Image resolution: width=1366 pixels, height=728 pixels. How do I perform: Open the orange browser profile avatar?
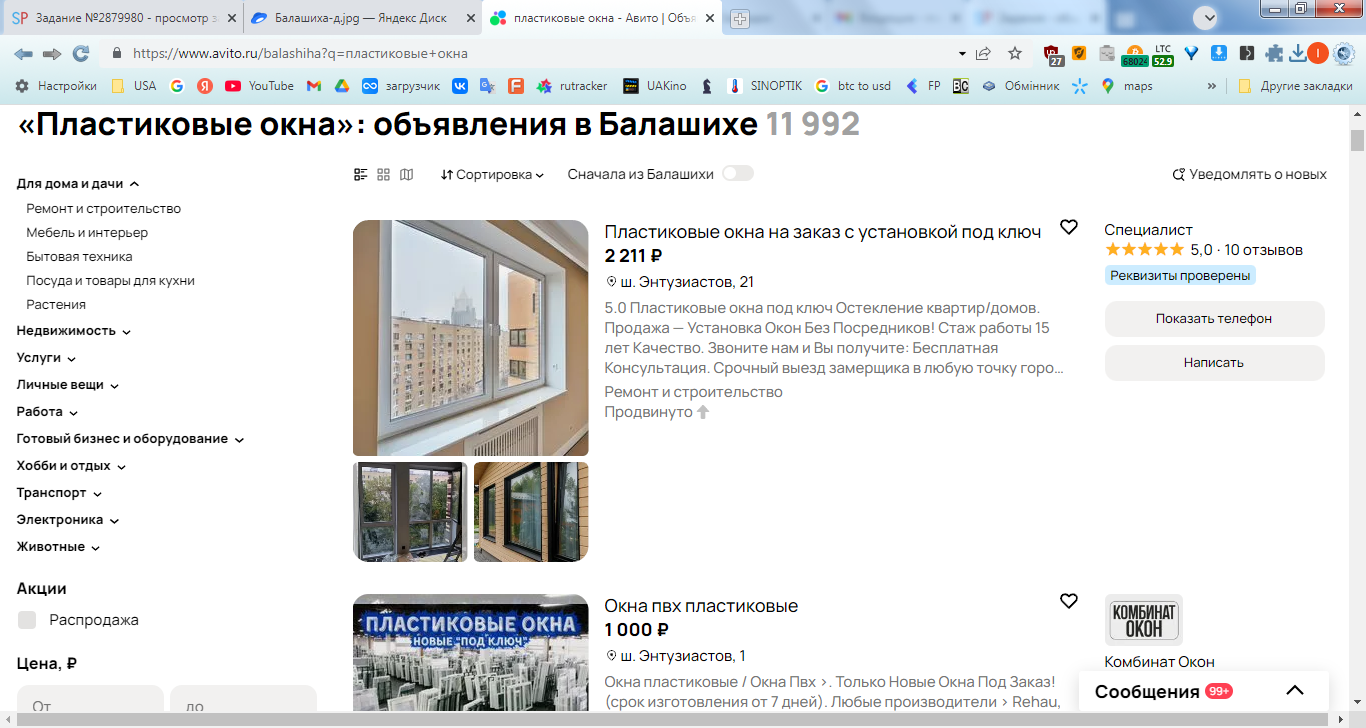click(1318, 53)
